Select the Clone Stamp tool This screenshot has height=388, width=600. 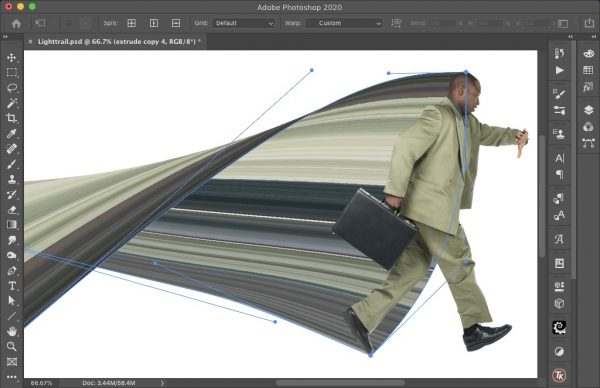pos(11,179)
